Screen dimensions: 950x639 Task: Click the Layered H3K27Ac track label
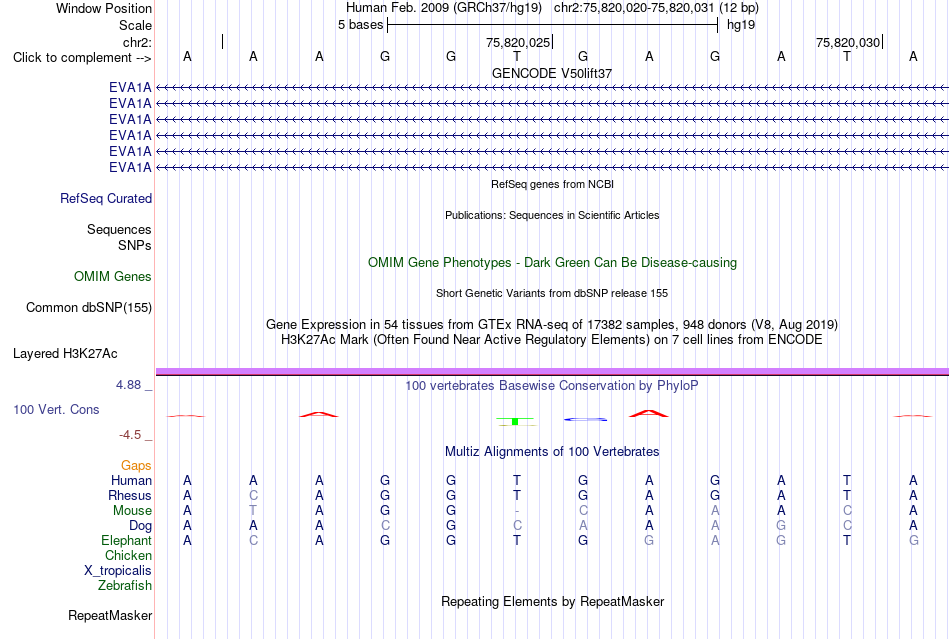65,354
